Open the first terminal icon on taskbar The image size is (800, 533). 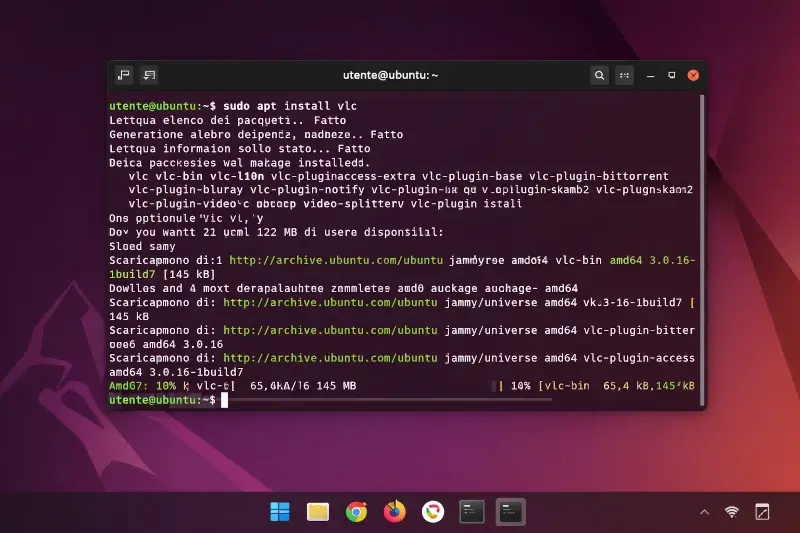[471, 512]
